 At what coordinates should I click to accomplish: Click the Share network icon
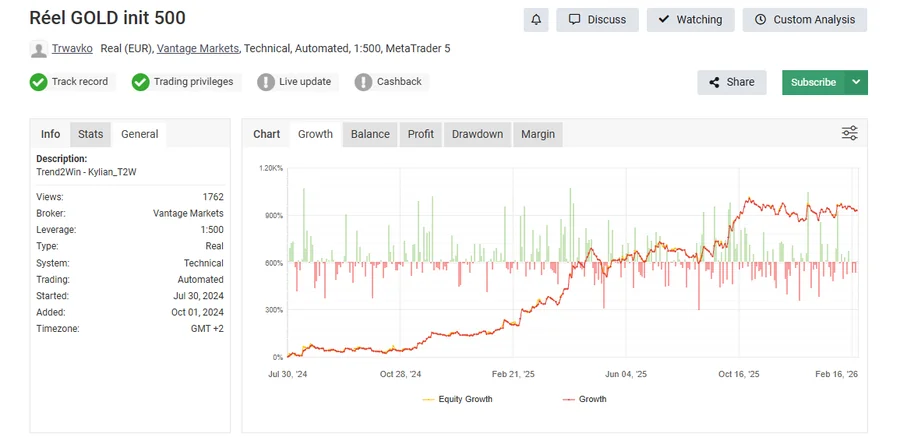714,82
